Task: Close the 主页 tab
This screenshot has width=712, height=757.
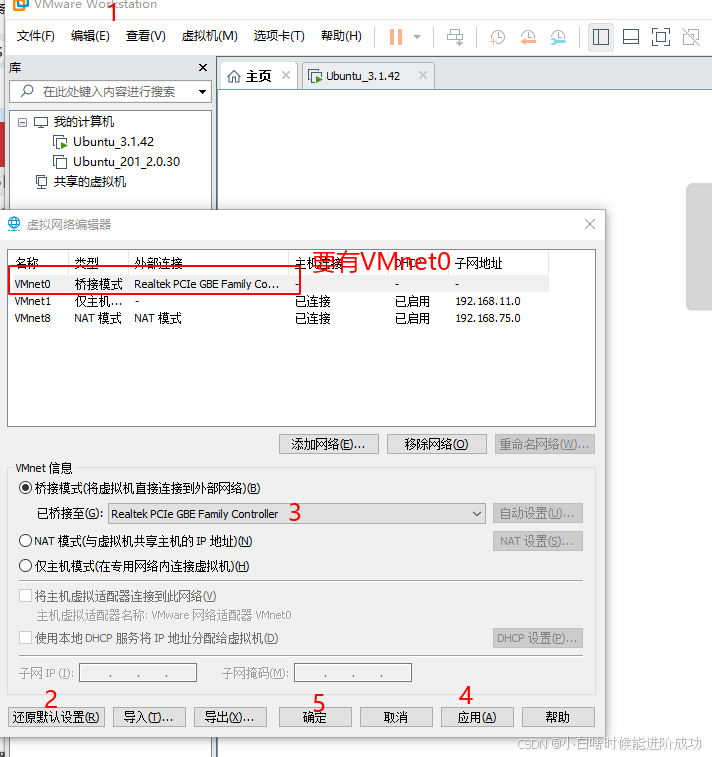Action: (x=286, y=75)
